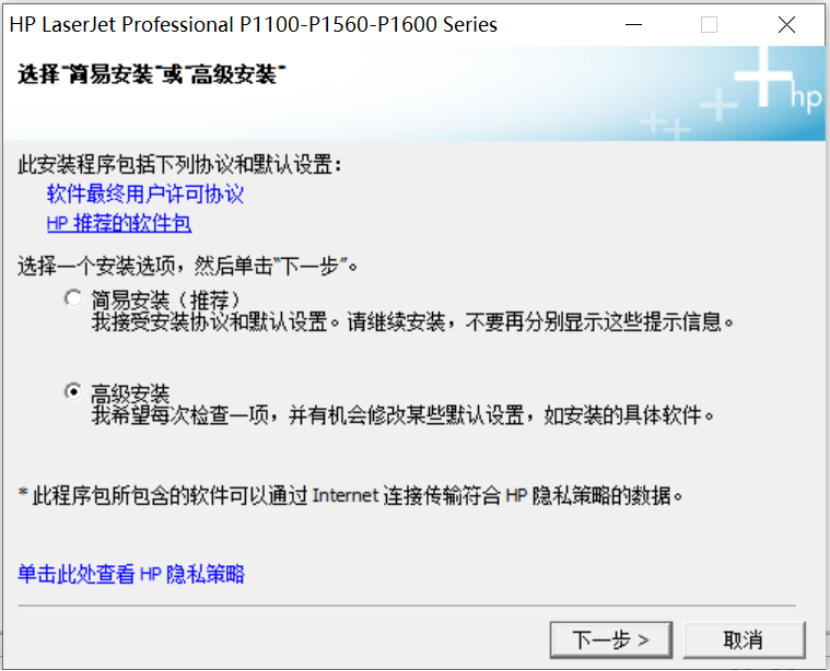Click the maximize window icon
This screenshot has width=830, height=671.
(x=709, y=24)
